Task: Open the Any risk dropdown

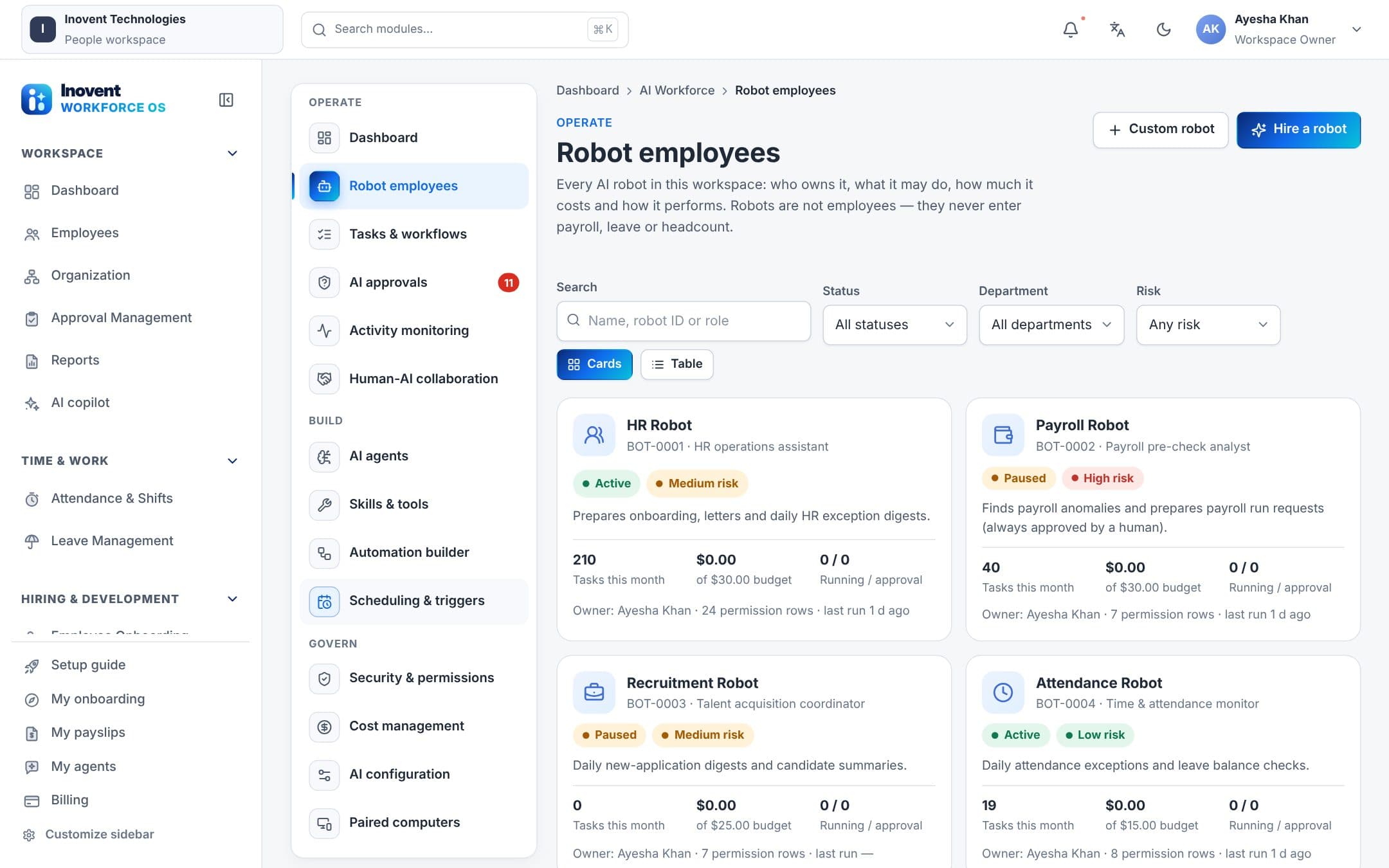Action: pyautogui.click(x=1208, y=325)
